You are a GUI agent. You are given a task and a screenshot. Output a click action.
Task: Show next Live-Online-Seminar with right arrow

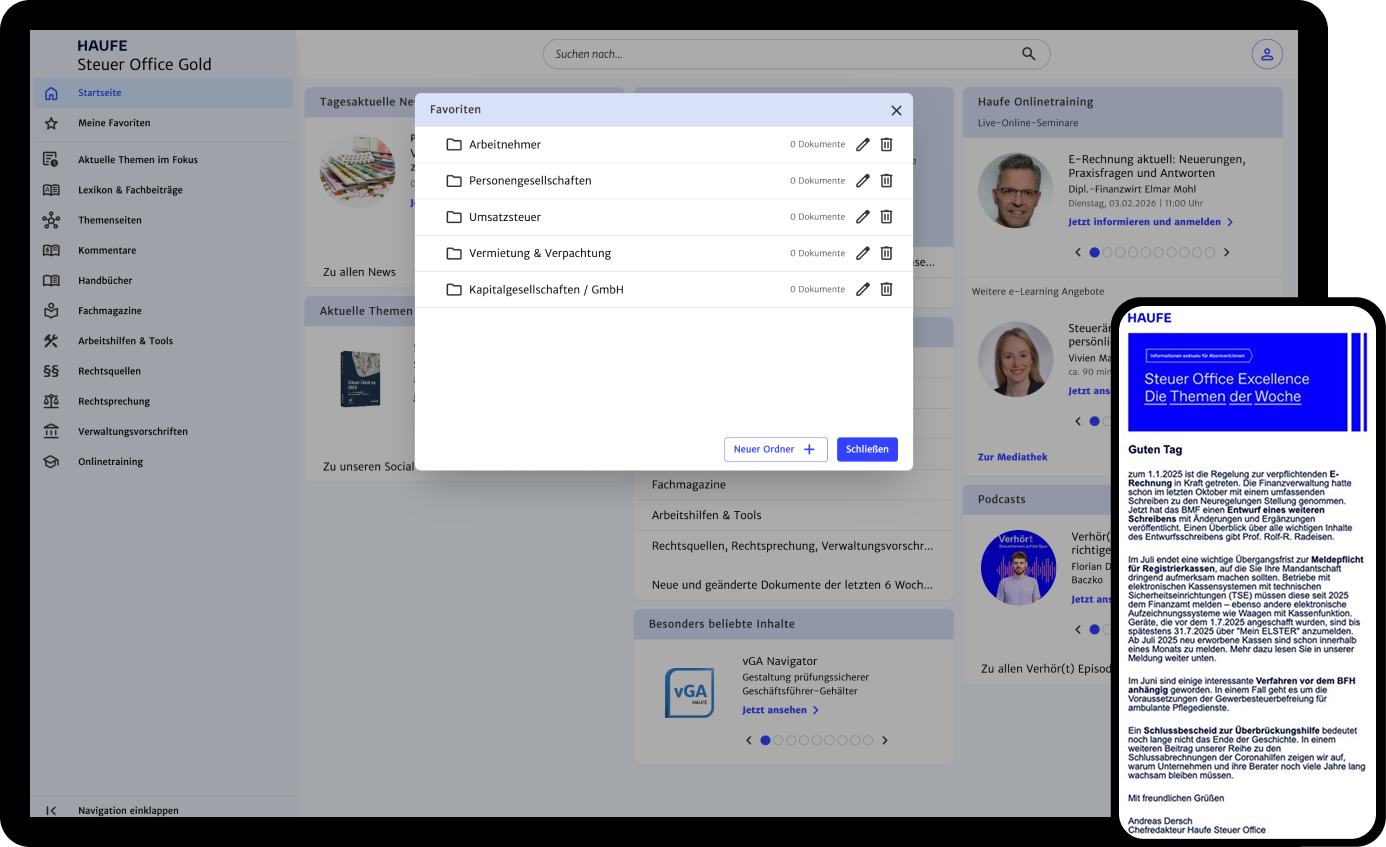click(x=1227, y=253)
